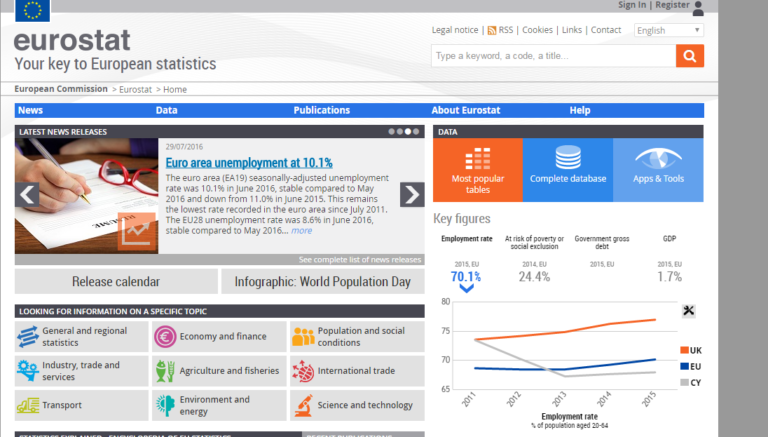Open the Publications menu
Screen dimensions: 768x437
point(322,110)
